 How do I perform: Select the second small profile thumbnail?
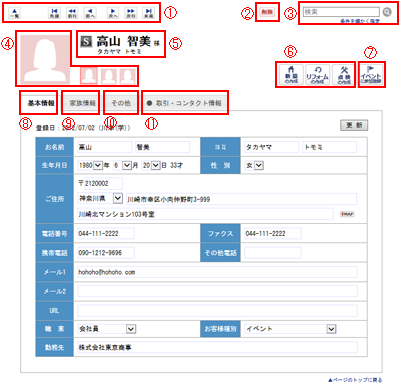tap(109, 76)
